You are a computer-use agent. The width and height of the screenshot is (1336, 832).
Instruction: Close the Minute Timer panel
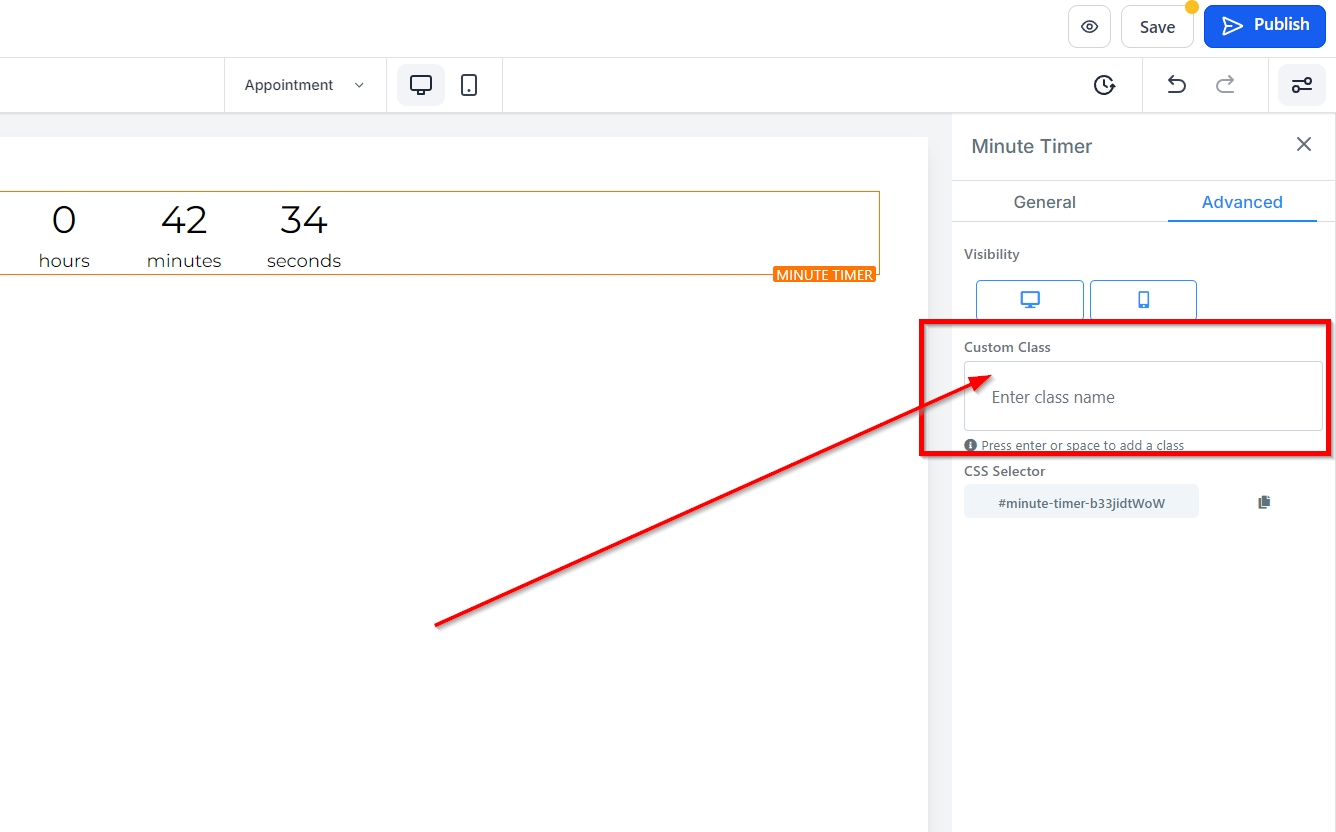[x=1304, y=144]
